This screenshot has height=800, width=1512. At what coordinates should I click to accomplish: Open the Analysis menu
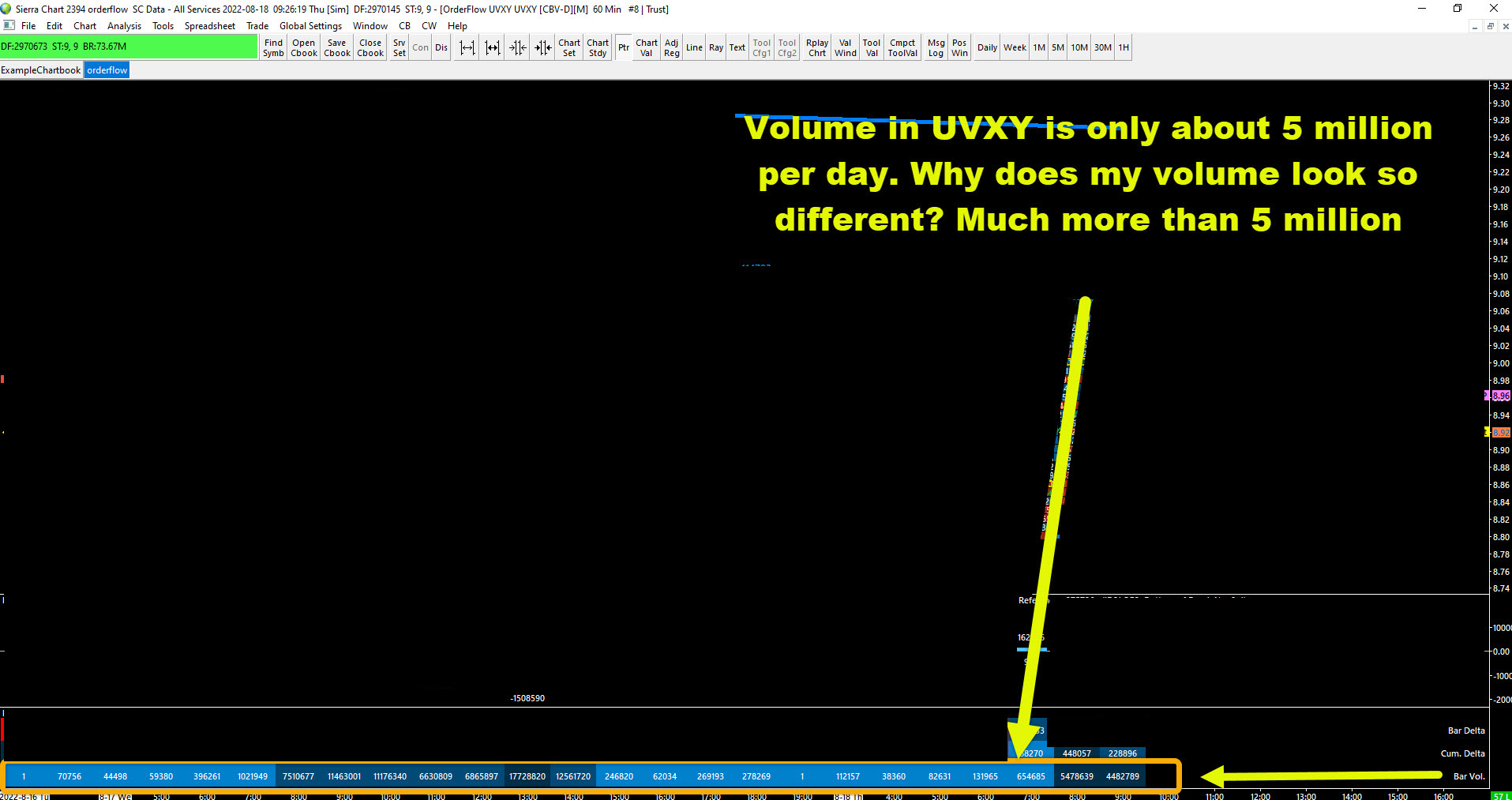pos(125,26)
